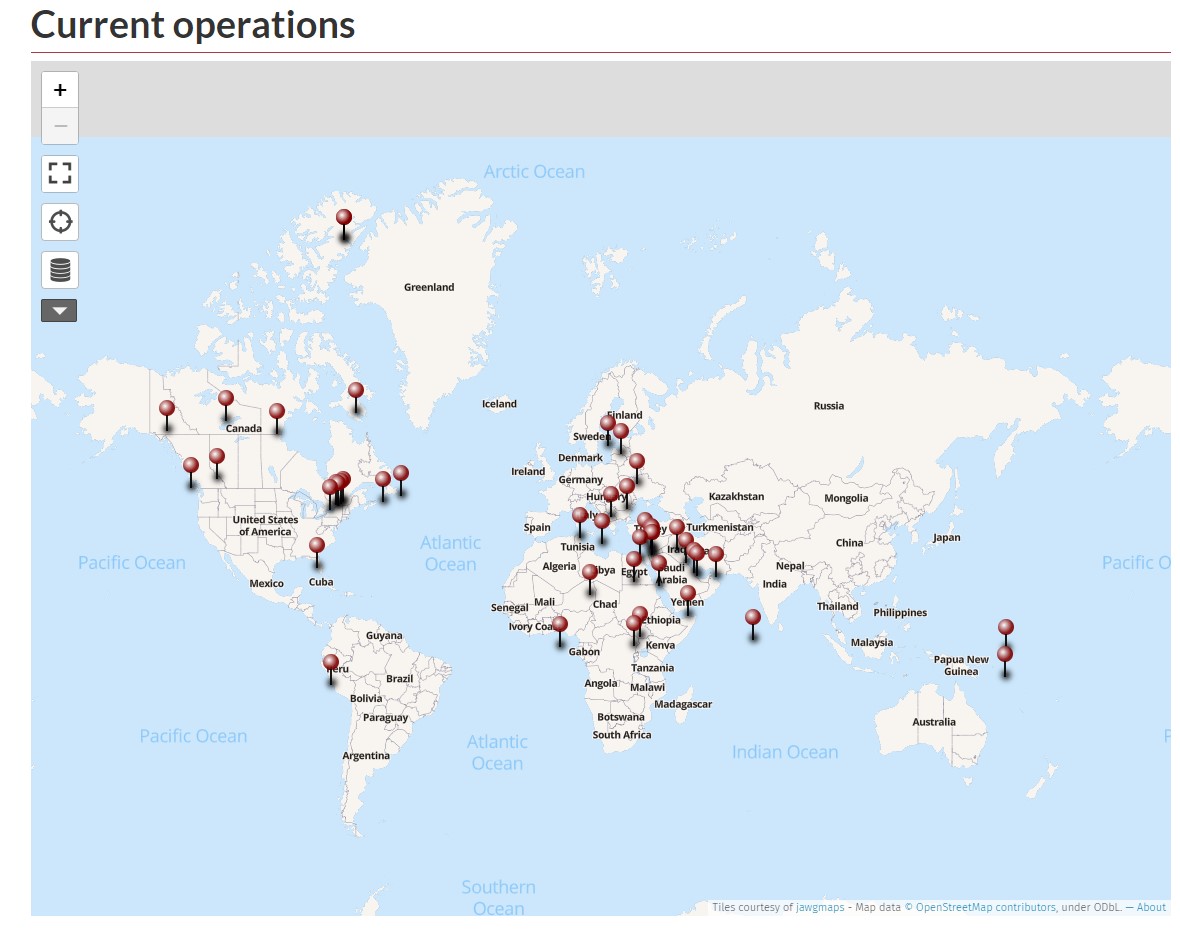The height and width of the screenshot is (930, 1180).
Task: Open the OpenStreetMap contributors link
Action: tap(985, 908)
